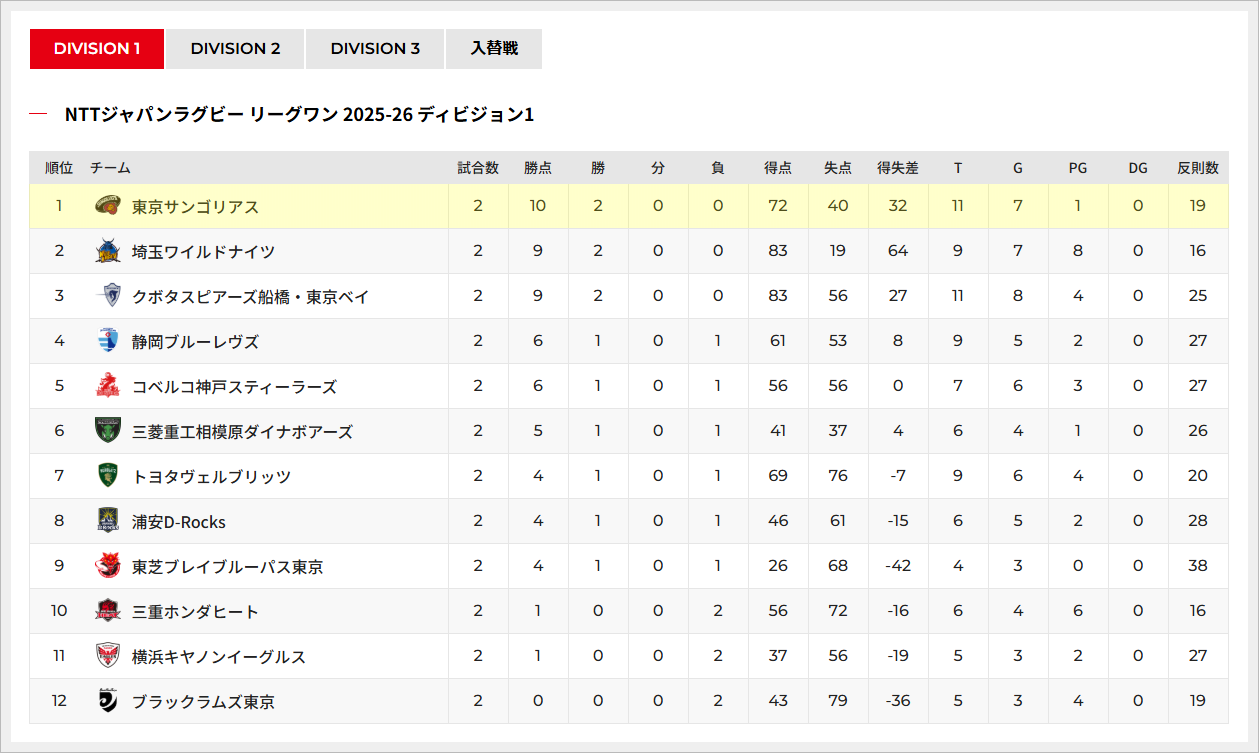
Task: Click the Saitama Wild Knights team logo
Action: coord(108,251)
